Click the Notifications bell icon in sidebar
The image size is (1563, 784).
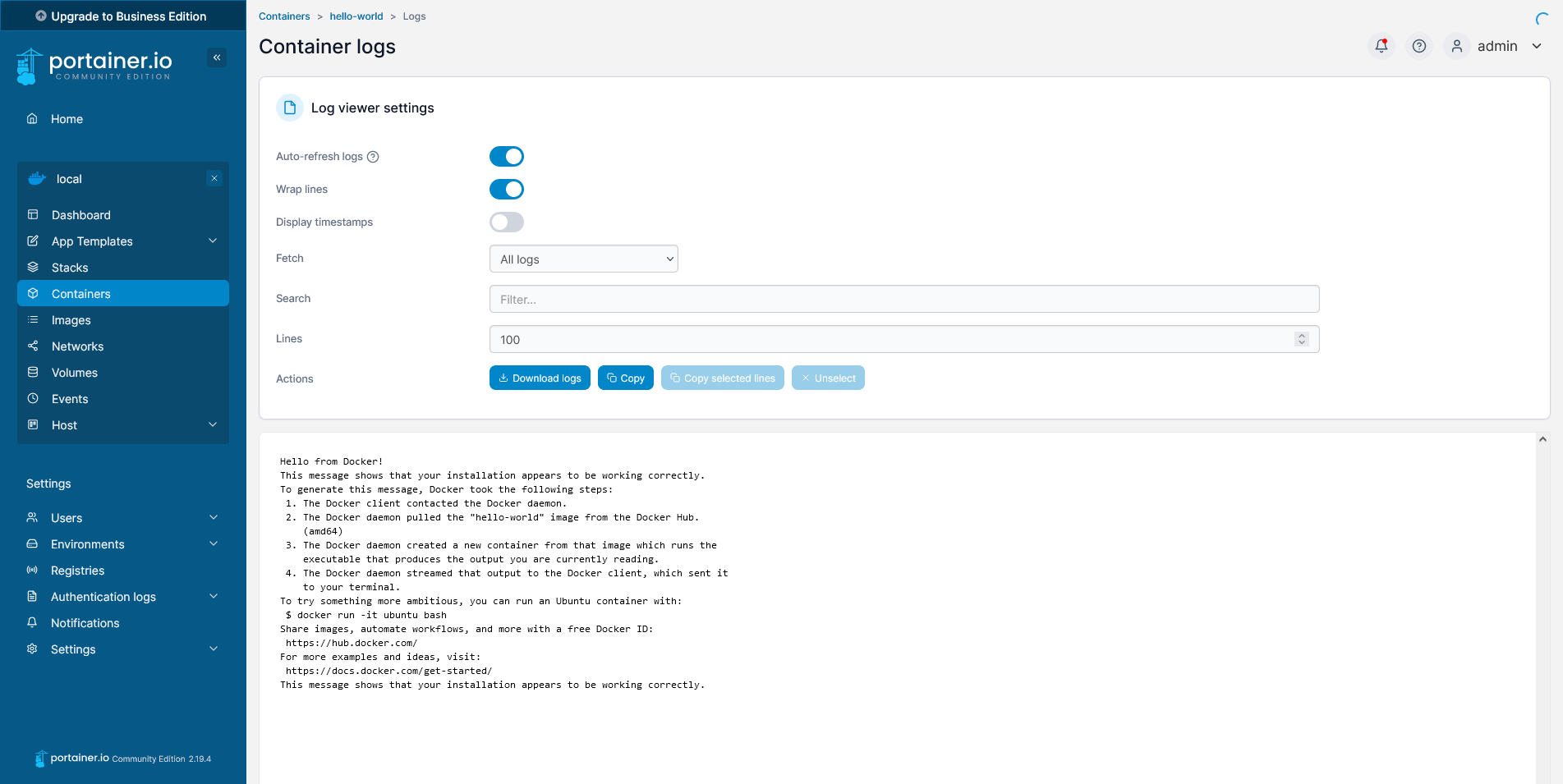tap(32, 622)
